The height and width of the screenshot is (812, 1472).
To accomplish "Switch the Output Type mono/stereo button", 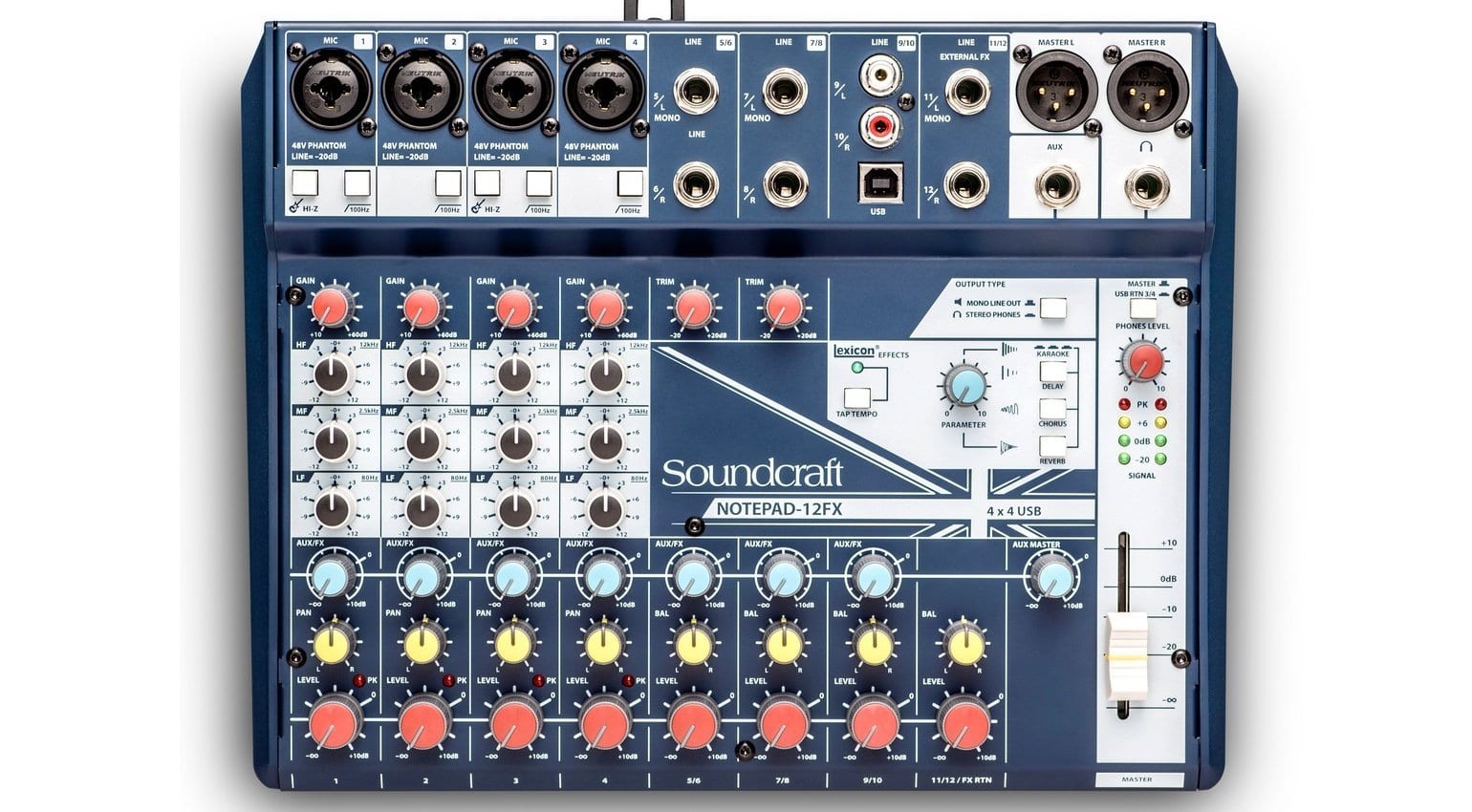I will 1053,308.
